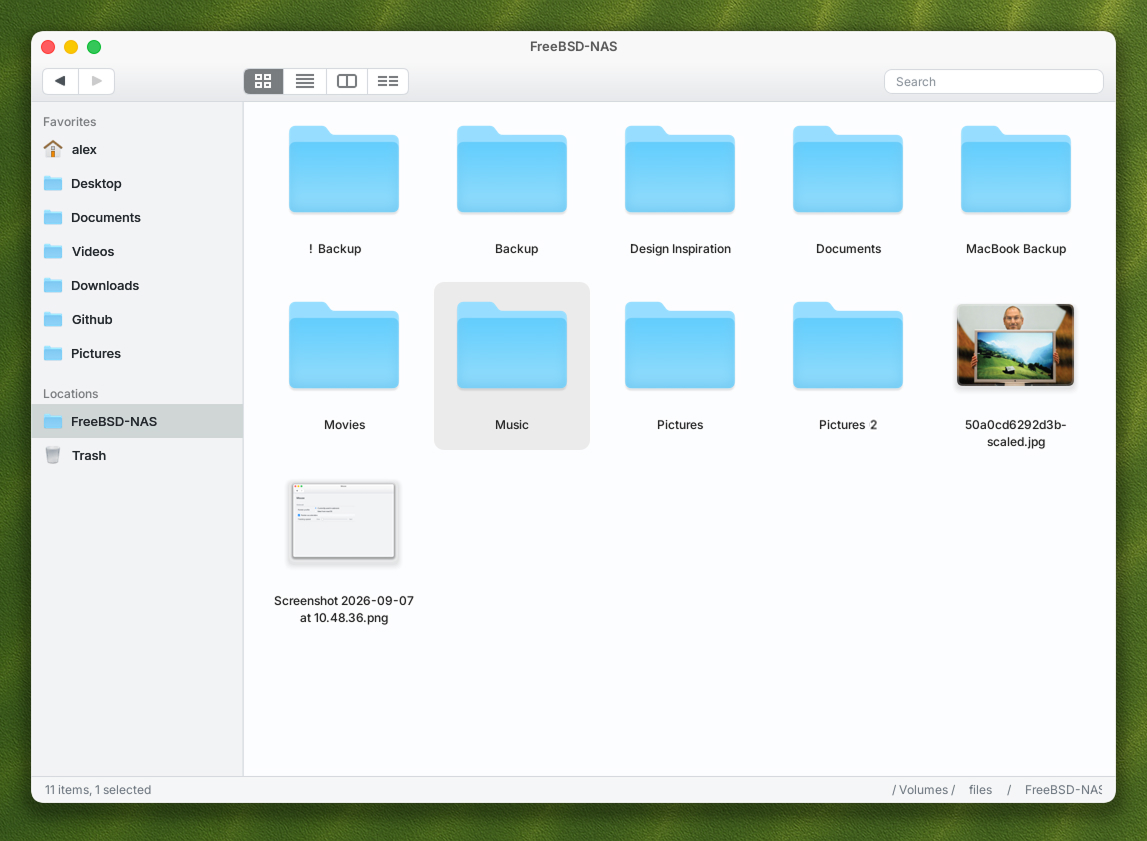The image size is (1147, 841).
Task: Open Documents in the sidebar Favorites
Action: tap(137, 217)
